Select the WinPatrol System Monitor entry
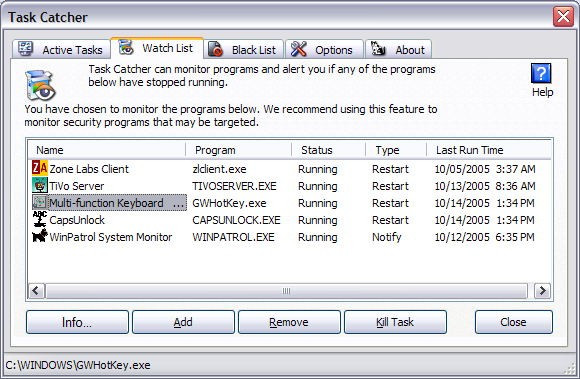This screenshot has height=379, width=580. (290, 237)
